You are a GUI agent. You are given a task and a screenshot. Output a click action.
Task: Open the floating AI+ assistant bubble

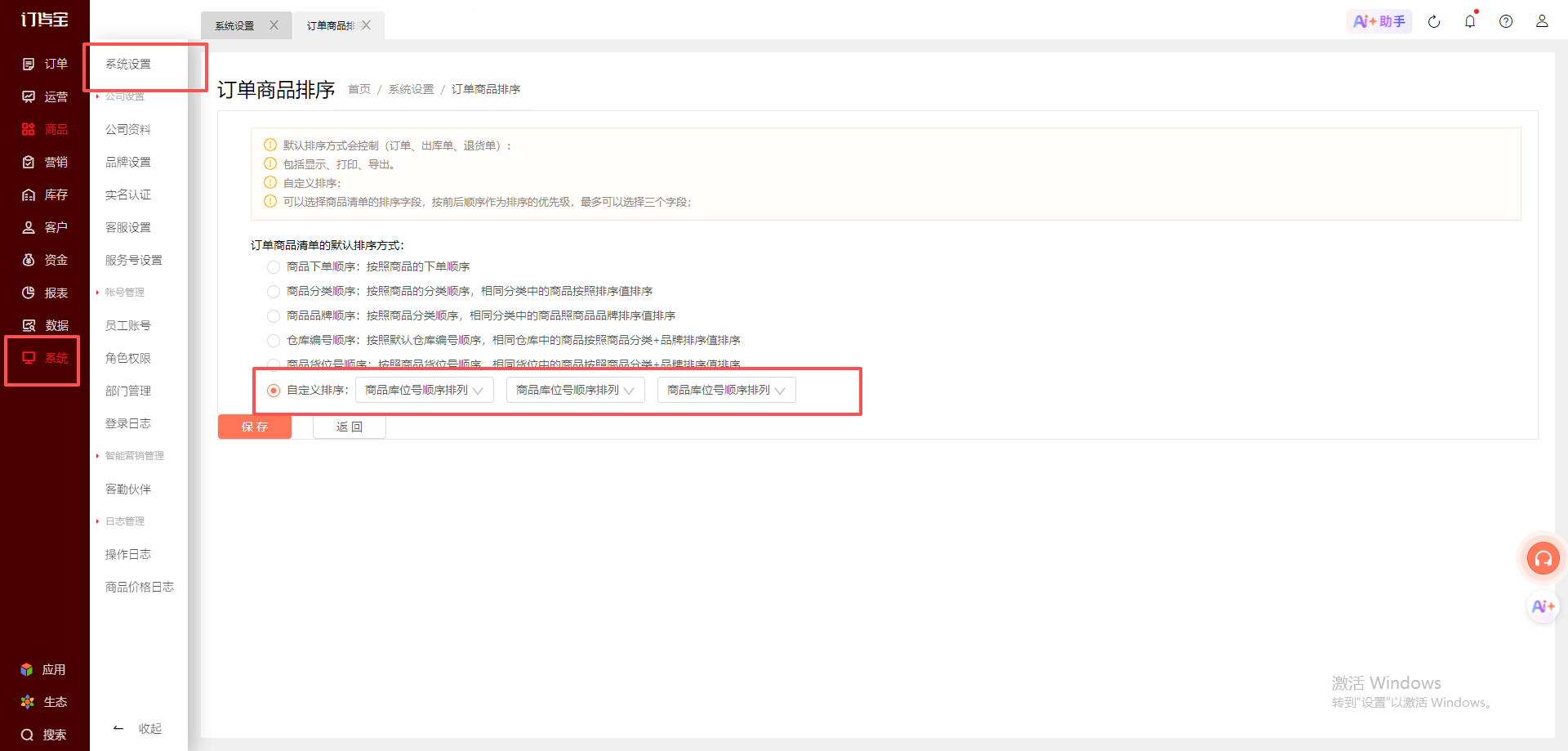coord(1543,606)
